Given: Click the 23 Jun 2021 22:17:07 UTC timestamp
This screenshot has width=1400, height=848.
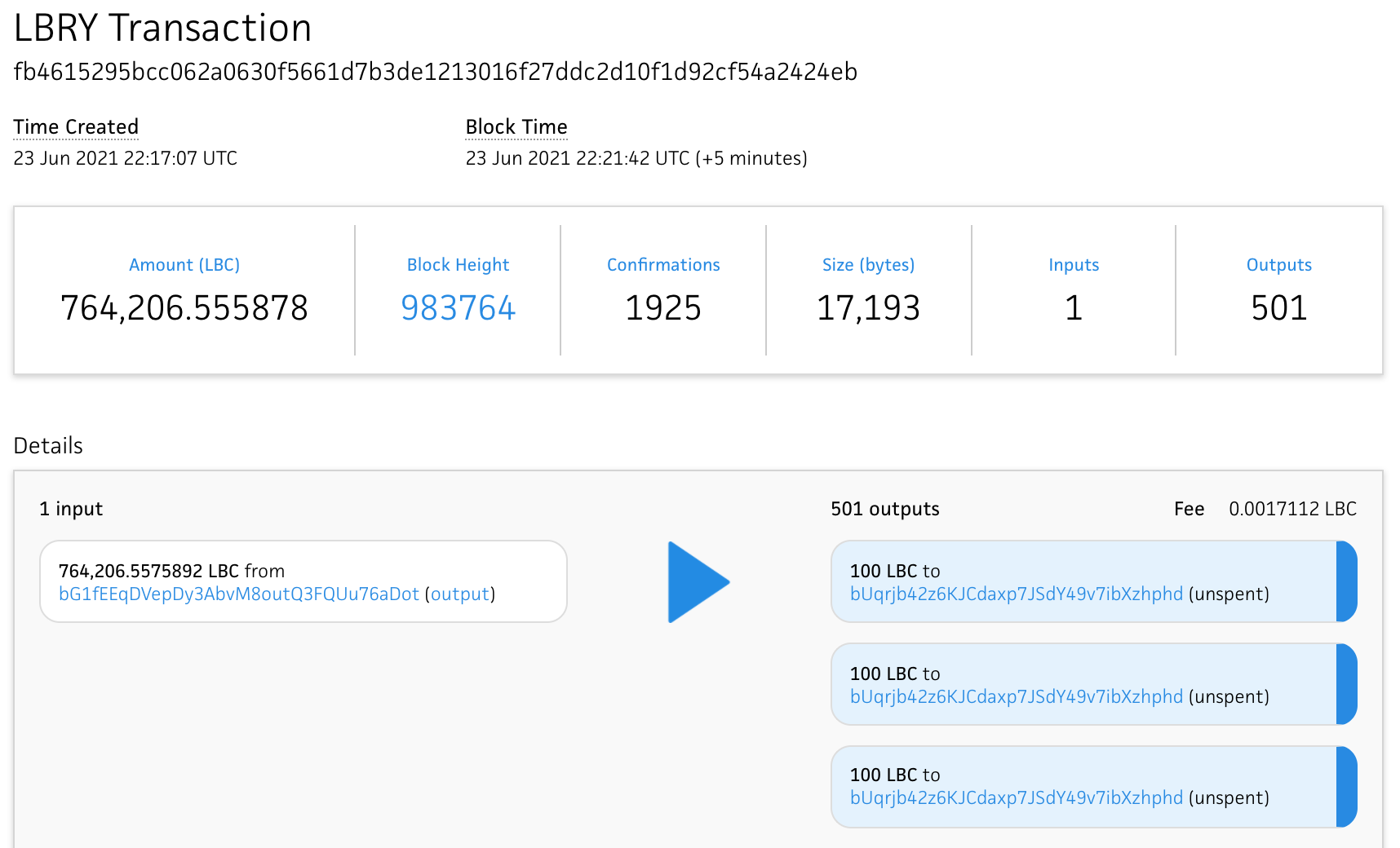Looking at the screenshot, I should [126, 158].
